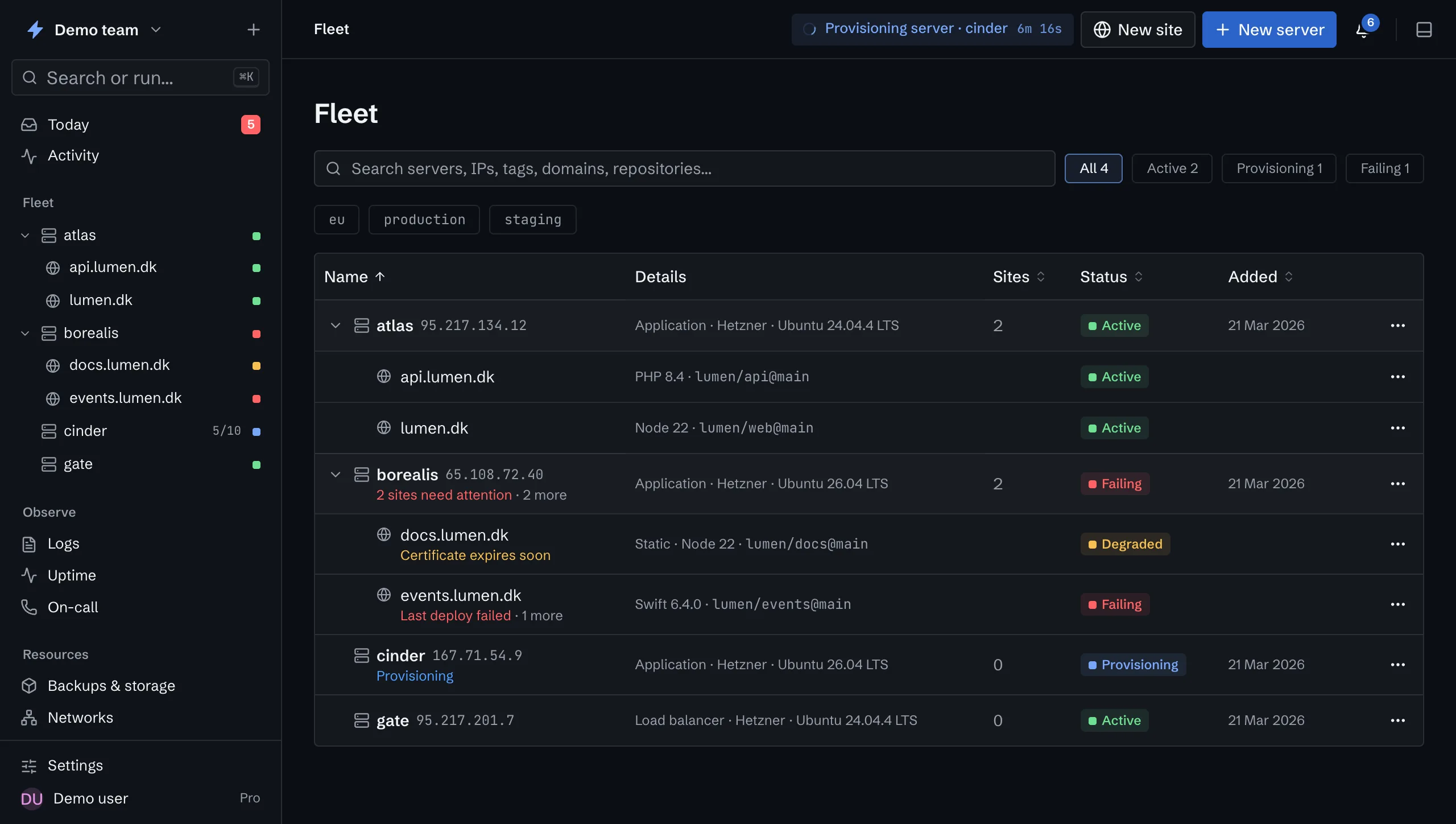Sort table by Sites column

coord(1019,277)
